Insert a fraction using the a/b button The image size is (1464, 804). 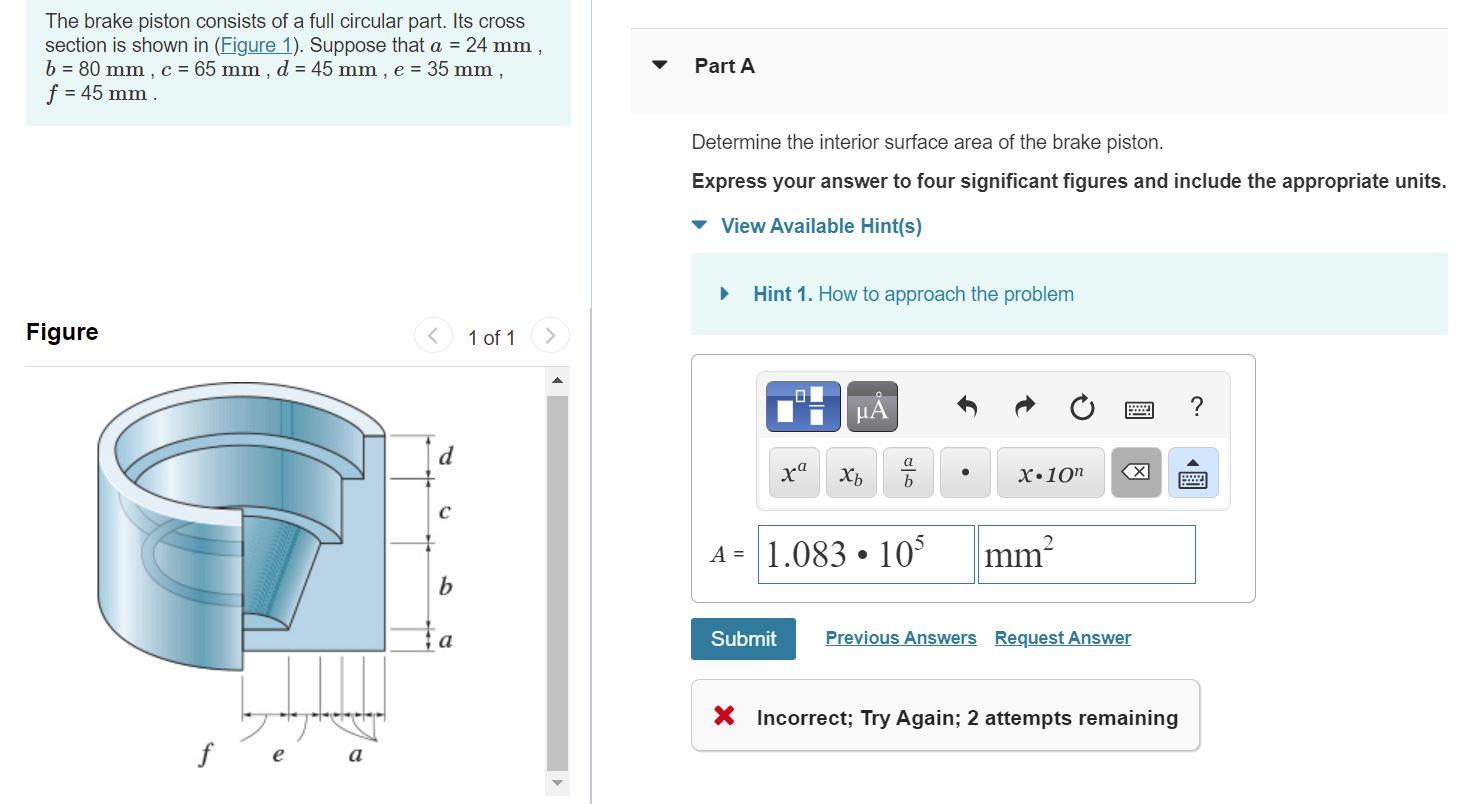pos(906,472)
